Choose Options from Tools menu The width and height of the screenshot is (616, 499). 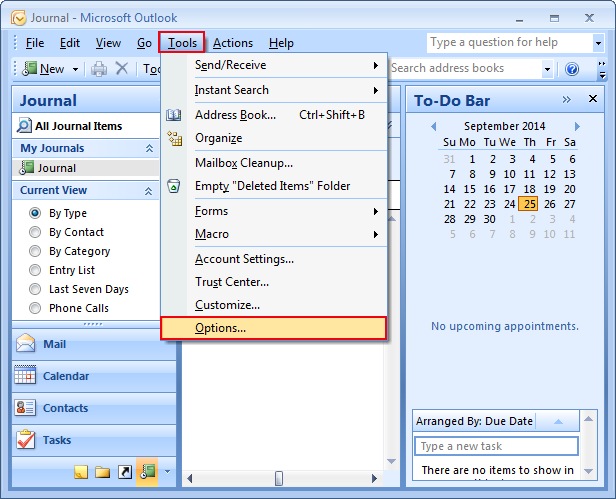[x=274, y=328]
